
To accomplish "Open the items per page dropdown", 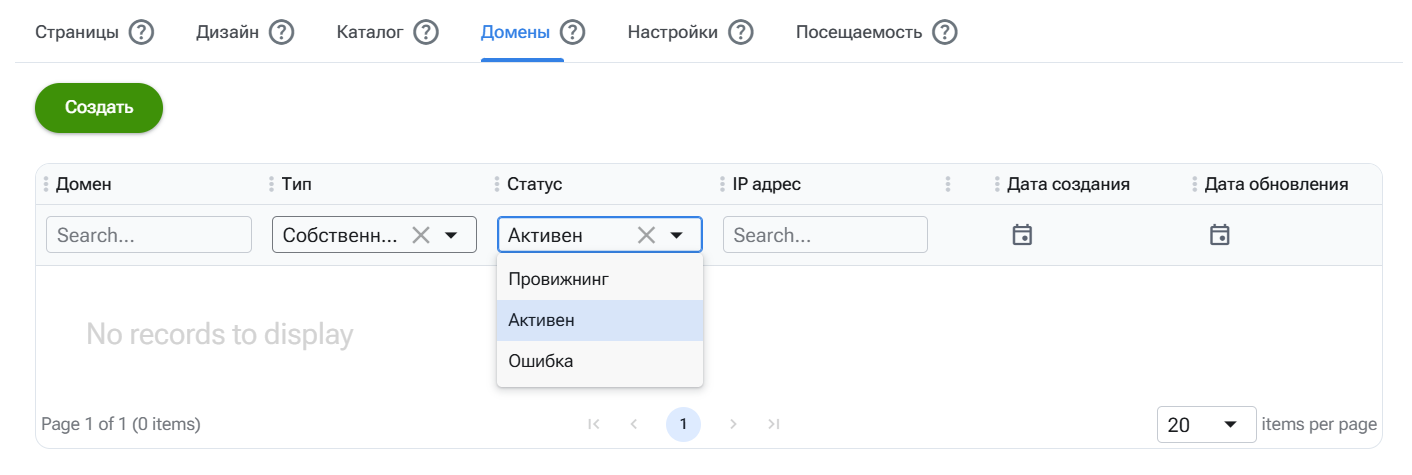I will 1206,425.
